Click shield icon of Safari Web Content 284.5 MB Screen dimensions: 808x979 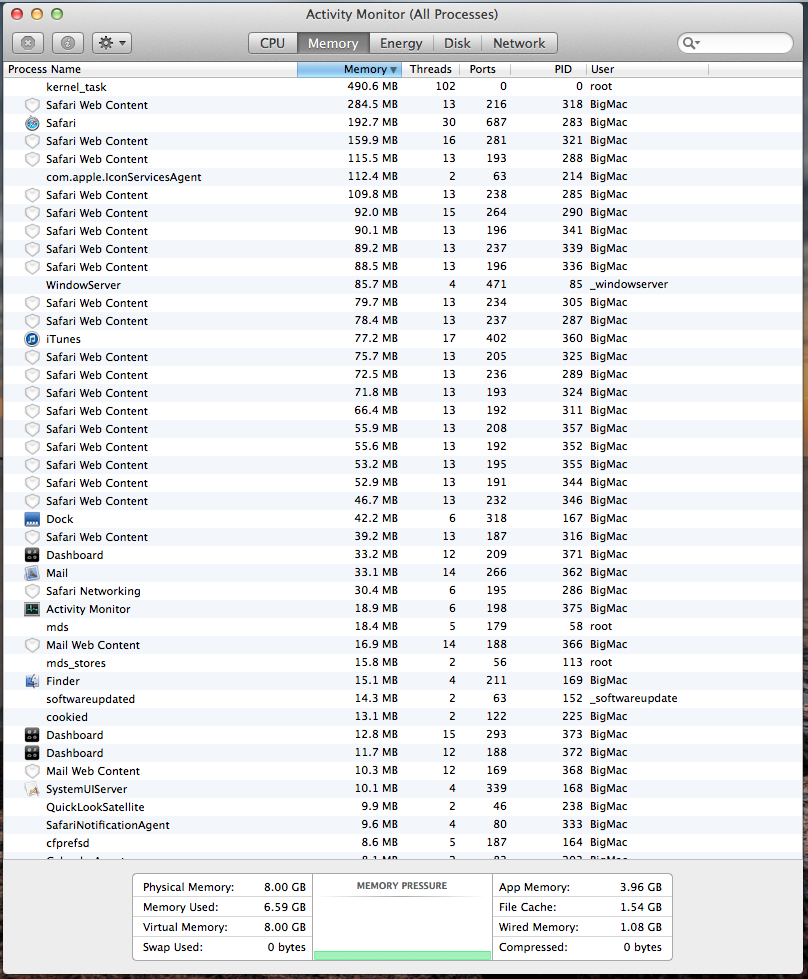[x=32, y=105]
